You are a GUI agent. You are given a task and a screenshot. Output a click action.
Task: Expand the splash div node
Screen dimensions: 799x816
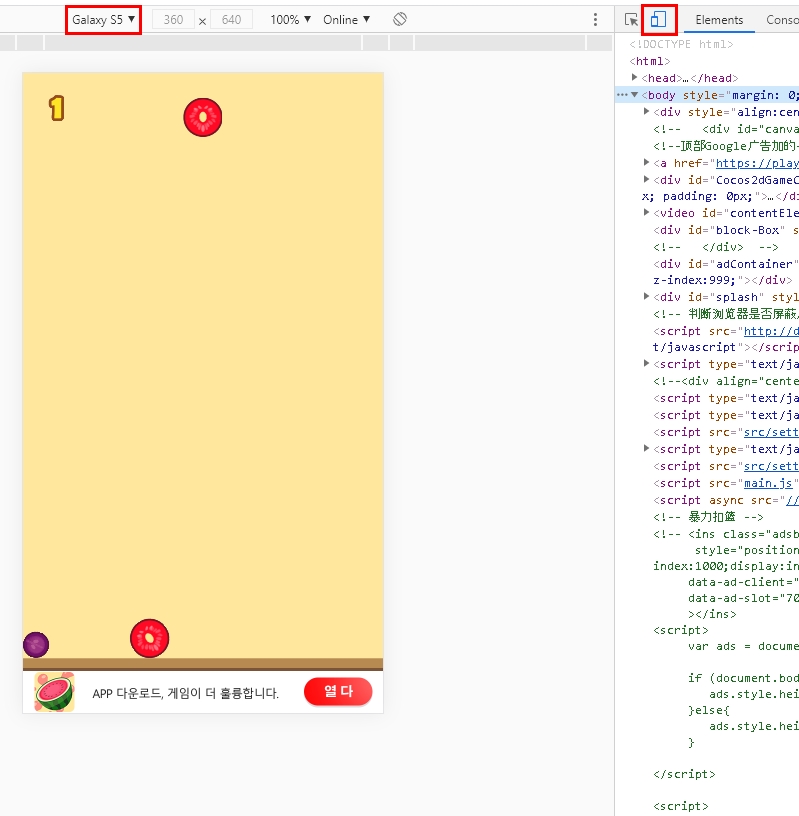click(x=646, y=296)
